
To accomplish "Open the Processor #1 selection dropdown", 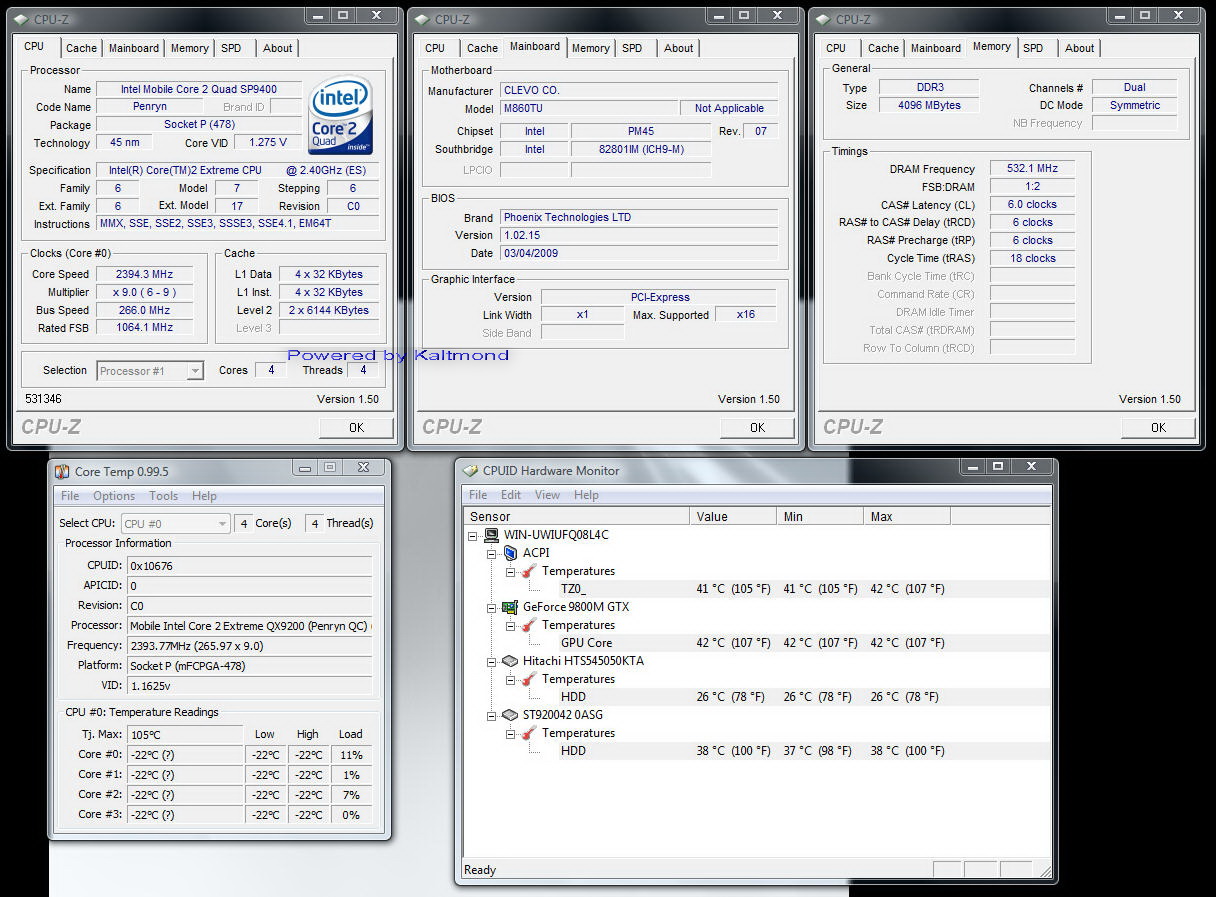I will tap(195, 371).
